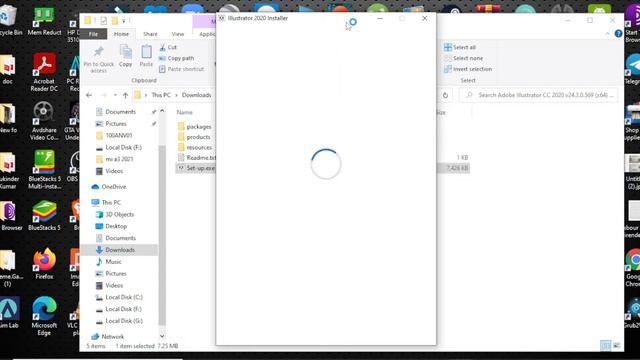Open Aim Lab desktop shortcut
Image resolution: width=640 pixels, height=360 pixels.
pos(9,313)
